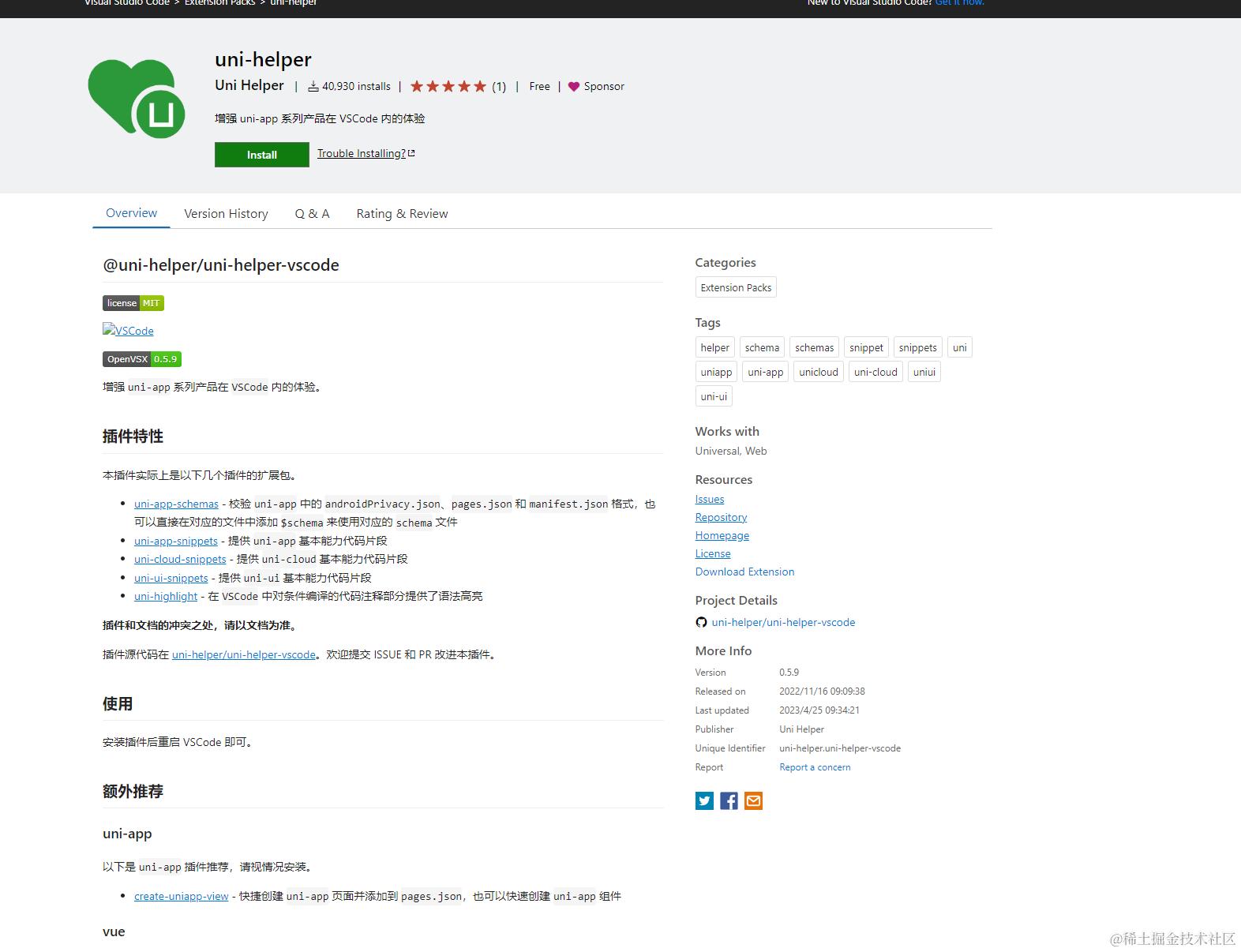This screenshot has width=1241, height=952.
Task: Click the GitHub icon in Project Details
Action: point(701,622)
